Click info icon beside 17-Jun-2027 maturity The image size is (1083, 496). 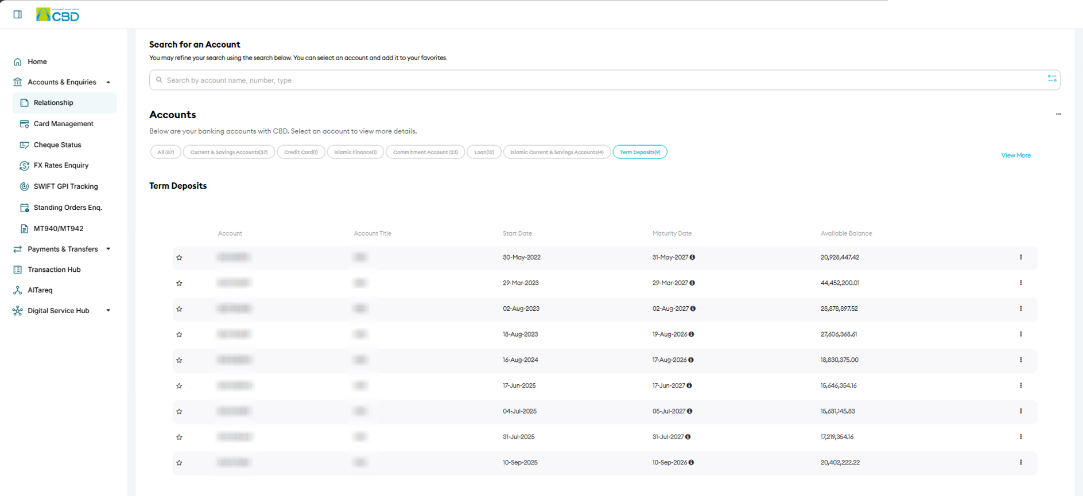point(689,385)
